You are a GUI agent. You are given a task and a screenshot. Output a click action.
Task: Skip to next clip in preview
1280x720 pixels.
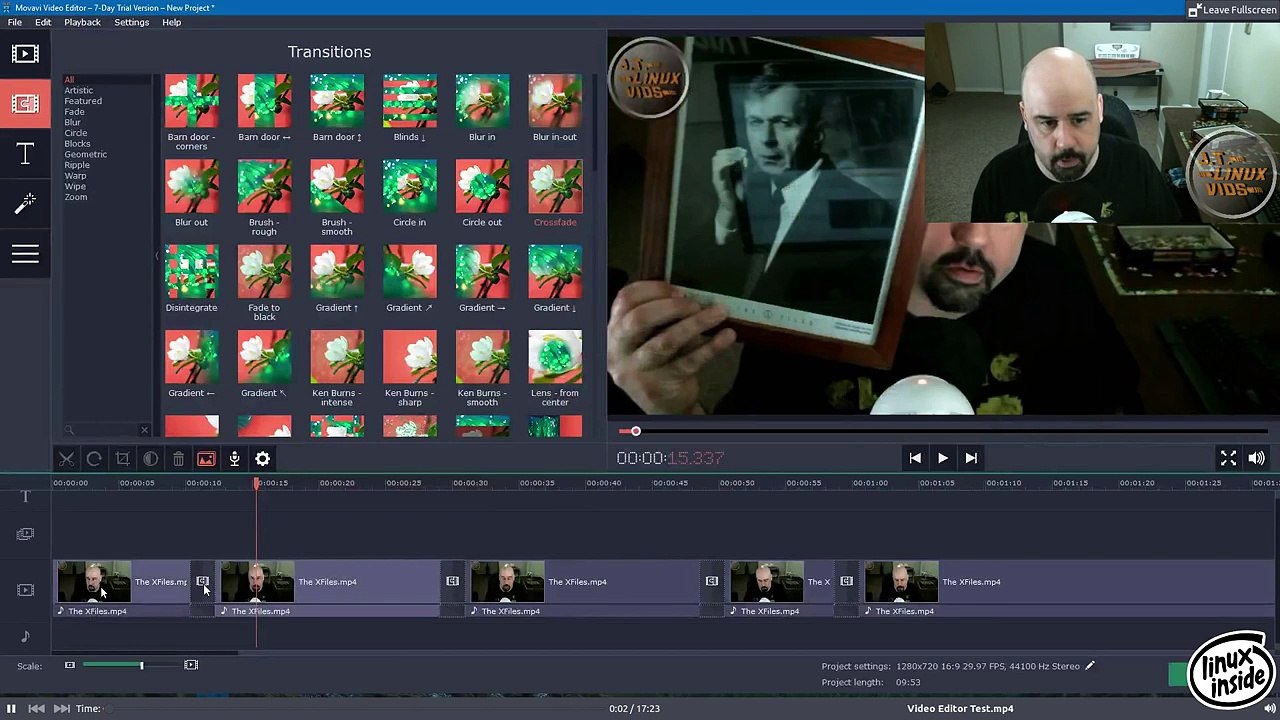coord(970,458)
